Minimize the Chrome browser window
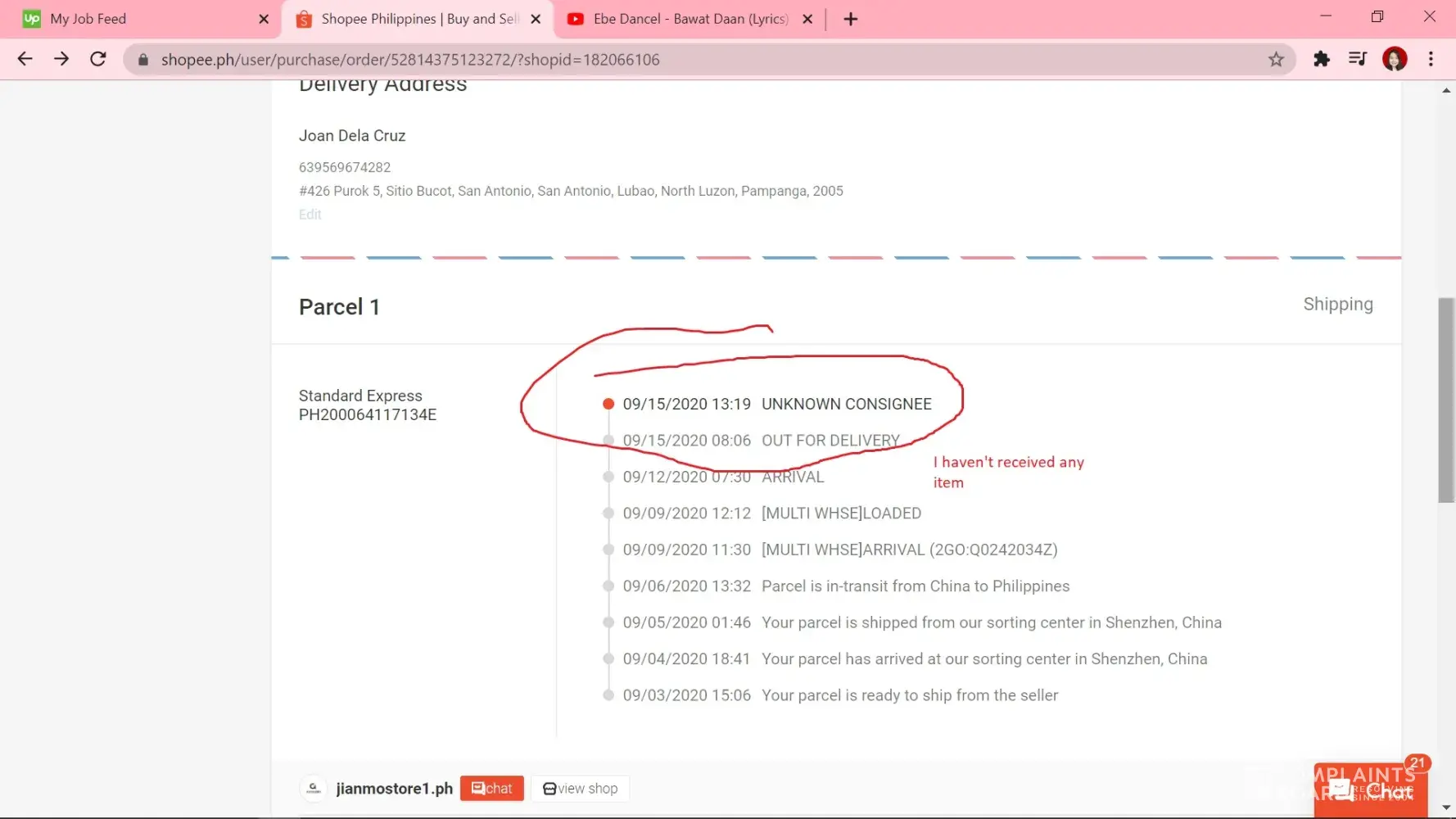 (1326, 17)
